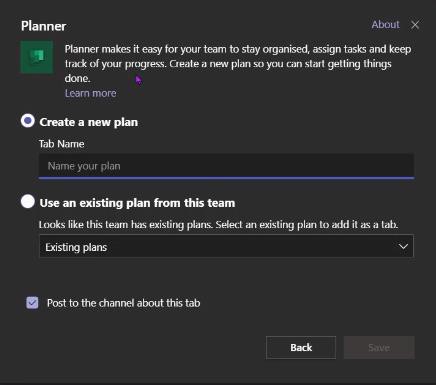Focus the Tab Name text field
The image size is (436, 385).
click(226, 166)
